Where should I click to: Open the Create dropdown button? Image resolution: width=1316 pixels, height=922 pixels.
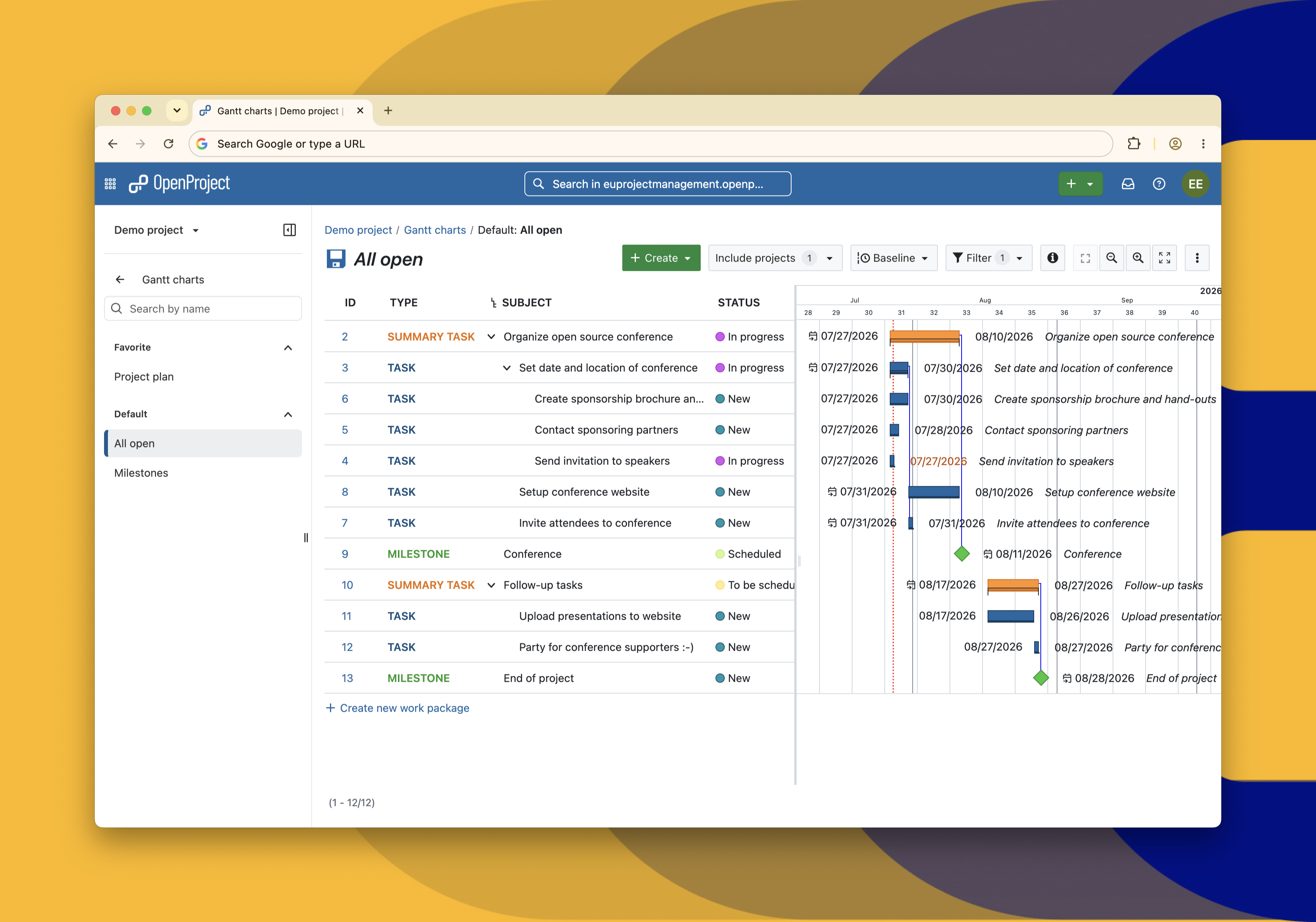point(661,258)
